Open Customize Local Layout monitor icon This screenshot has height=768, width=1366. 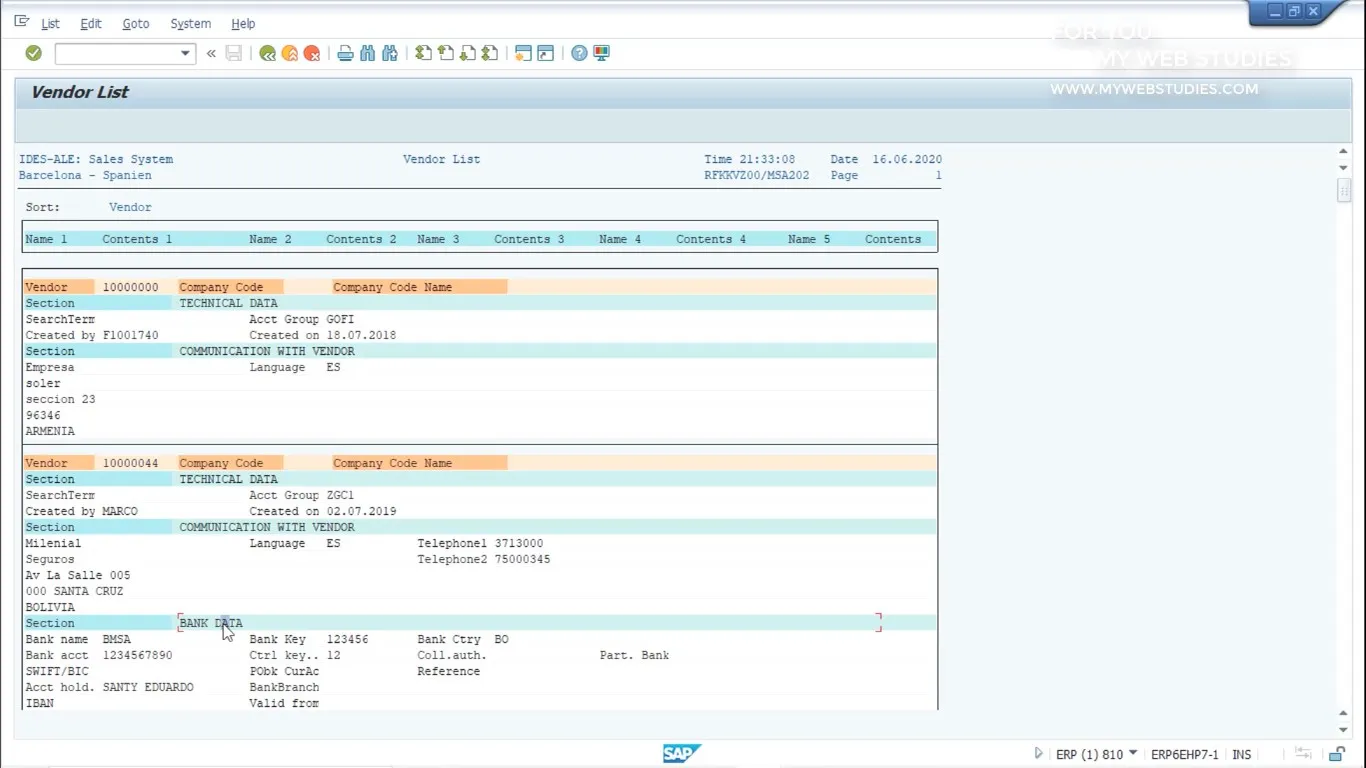(601, 53)
